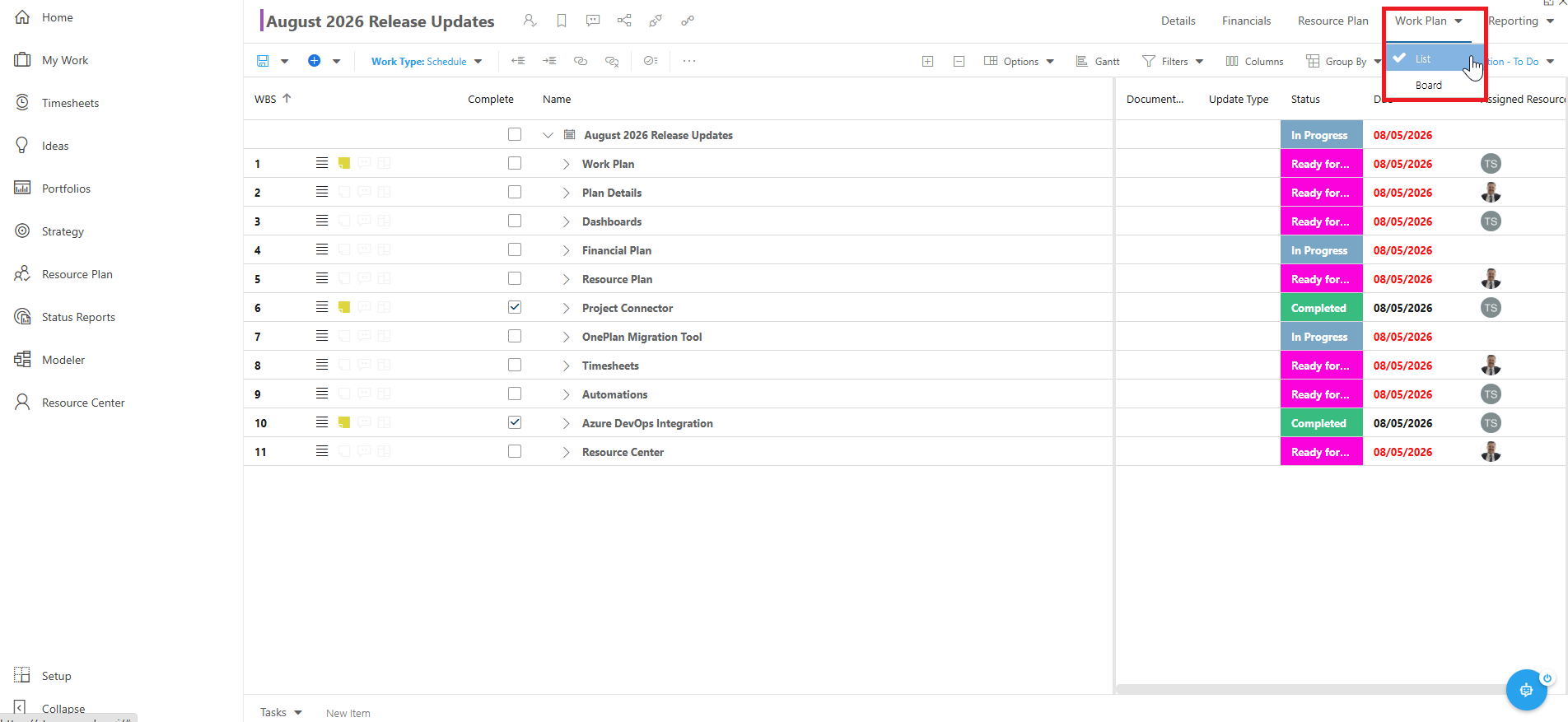Screen dimensions: 1568x722
Task: Click Completed status of Project Connector
Action: (1321, 308)
